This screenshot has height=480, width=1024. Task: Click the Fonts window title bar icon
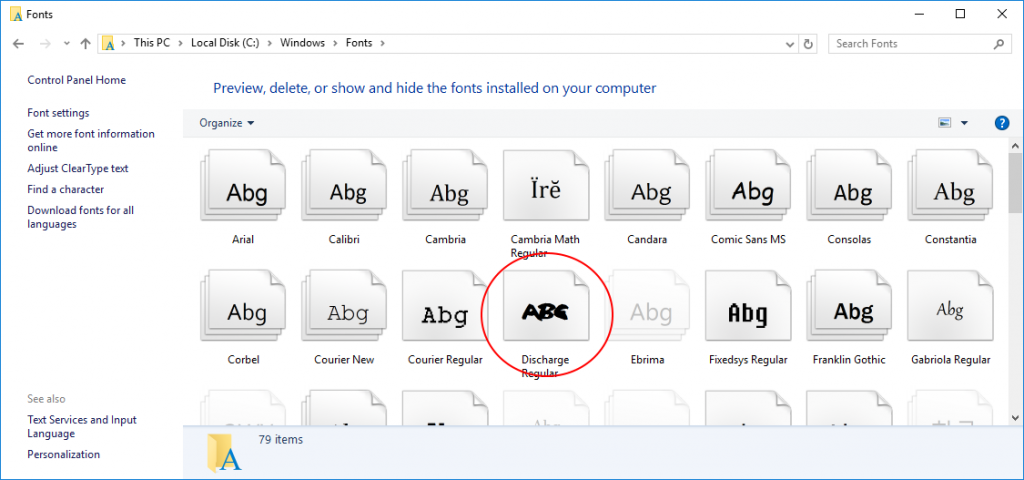[x=16, y=14]
